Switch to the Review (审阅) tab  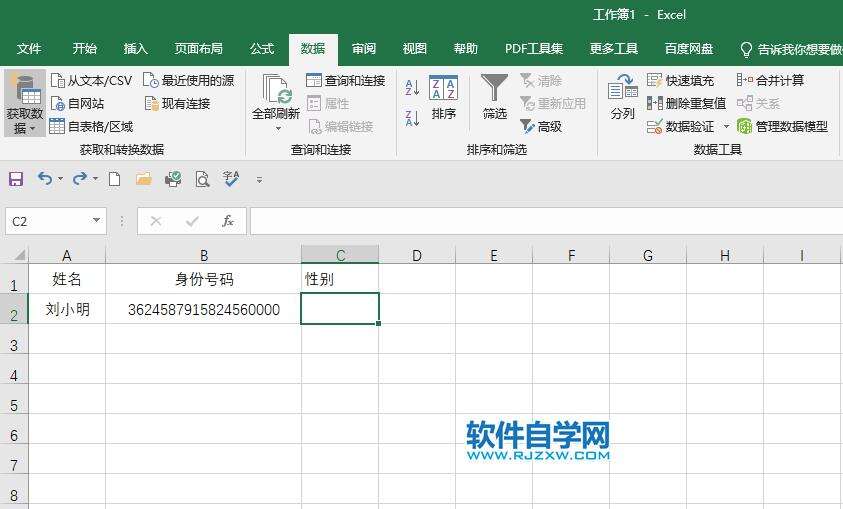(364, 48)
